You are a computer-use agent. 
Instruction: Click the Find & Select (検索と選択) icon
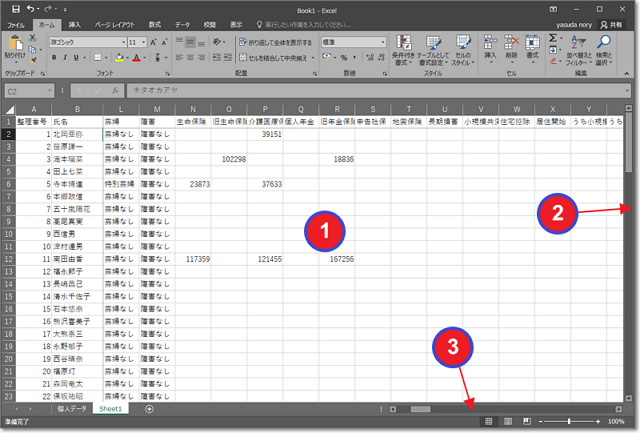click(x=604, y=48)
